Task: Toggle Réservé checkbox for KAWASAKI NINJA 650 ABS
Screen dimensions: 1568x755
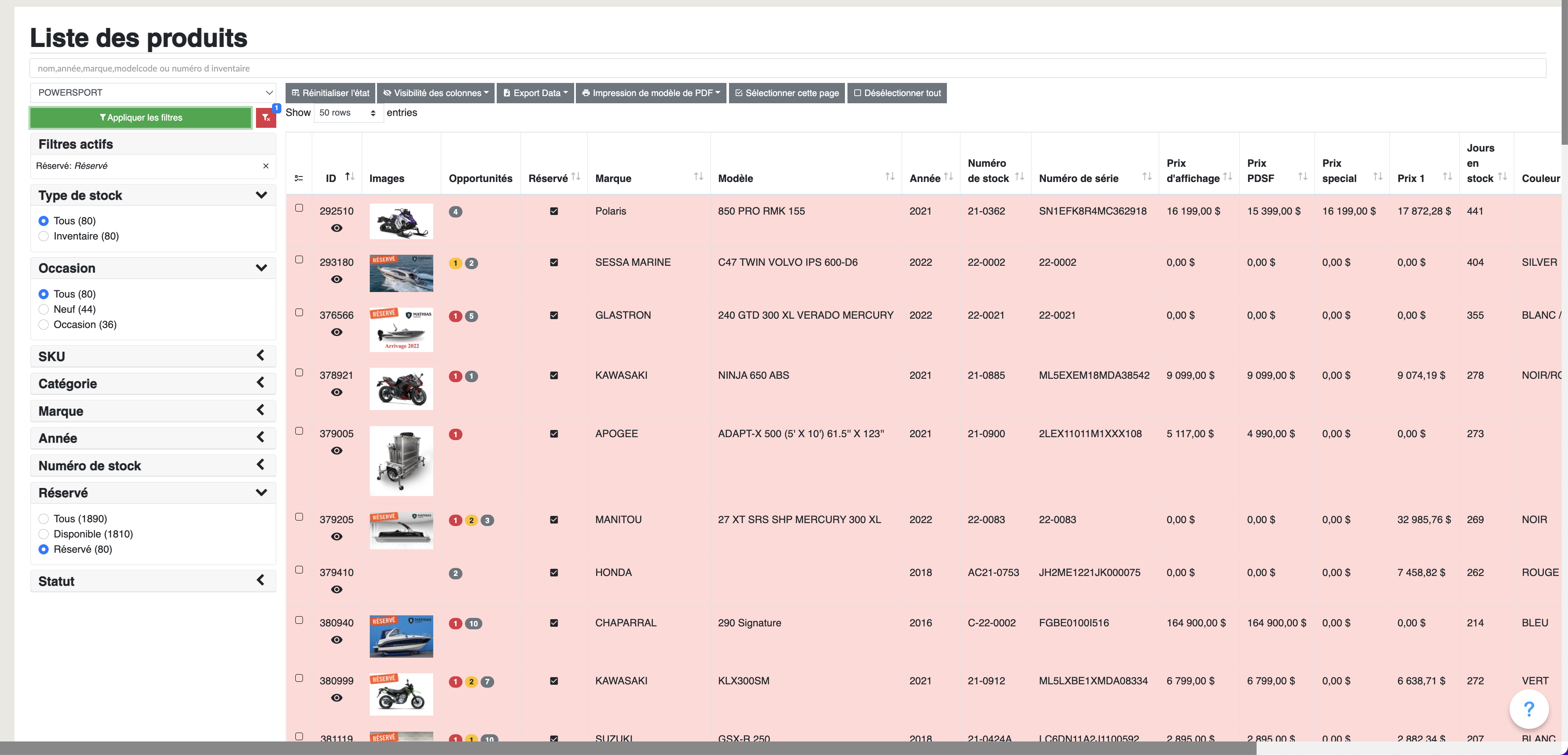Action: point(554,376)
